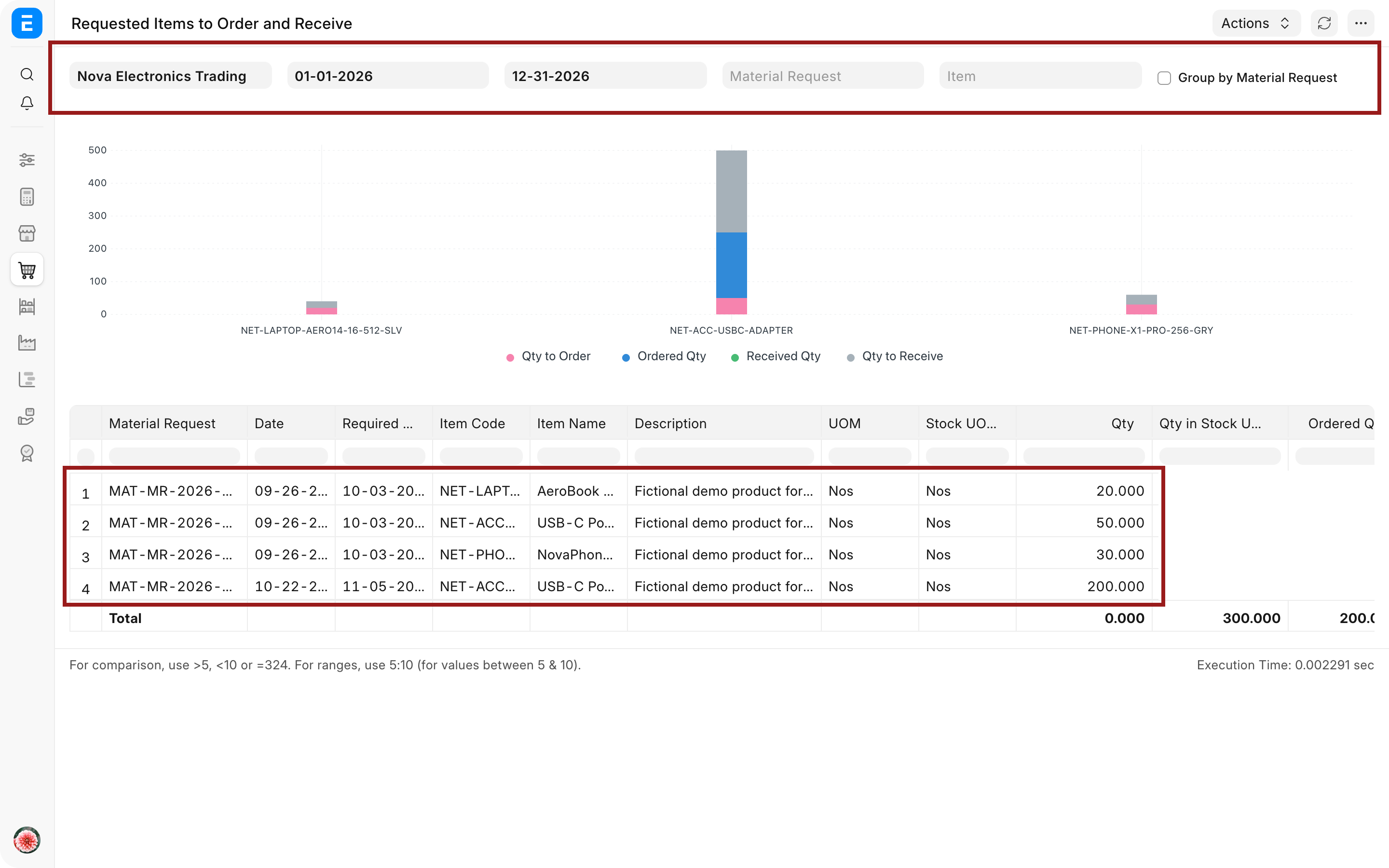Click the NET-ACC-USBC-ADAPTER chart bar
Screen dimensions: 1389x868
731,232
